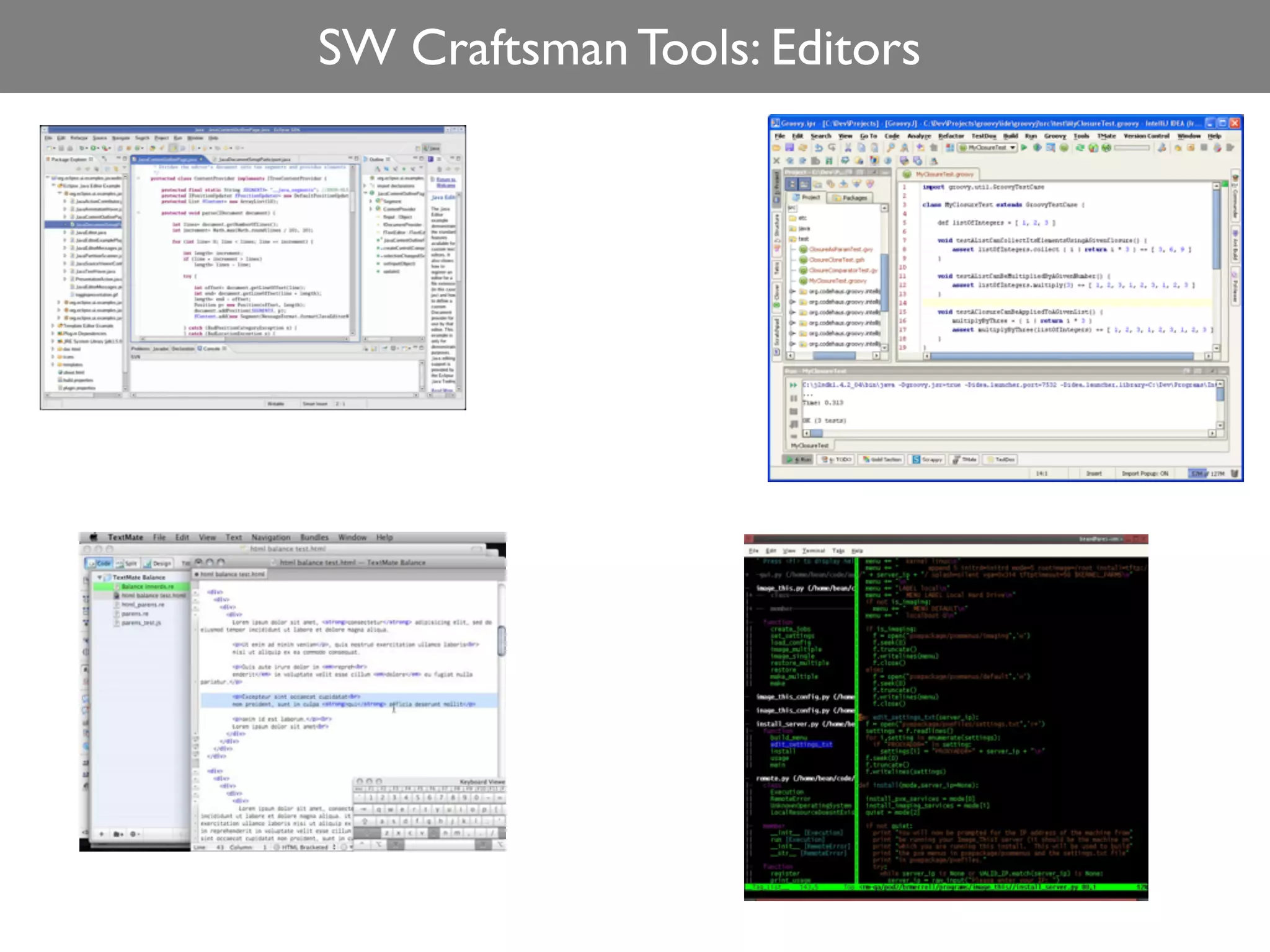
Task: Click the Import Popup: ON status entry
Action: (1145, 474)
